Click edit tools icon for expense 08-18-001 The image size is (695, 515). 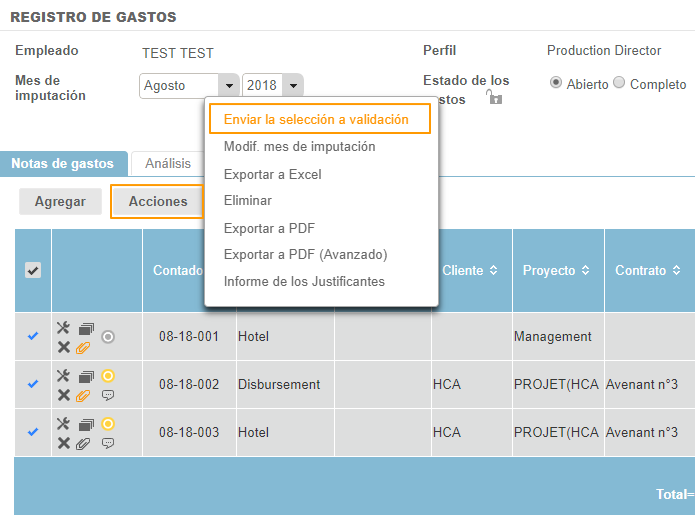point(63,327)
